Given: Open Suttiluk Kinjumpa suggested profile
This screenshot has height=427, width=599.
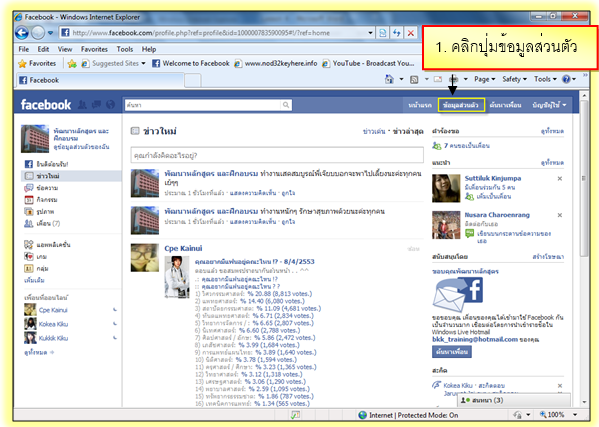Looking at the screenshot, I should tap(493, 178).
